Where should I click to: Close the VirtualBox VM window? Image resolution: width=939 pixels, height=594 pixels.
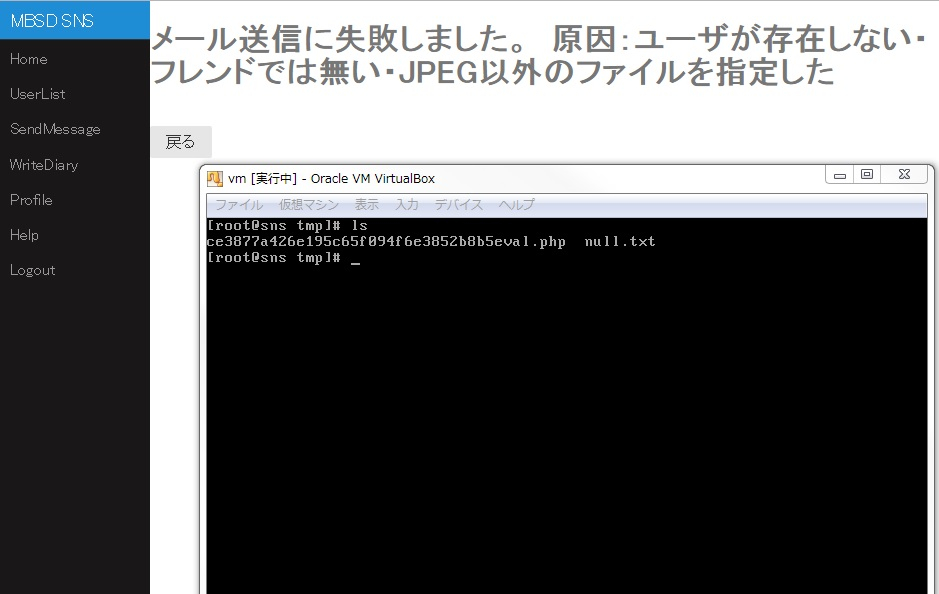[x=904, y=175]
